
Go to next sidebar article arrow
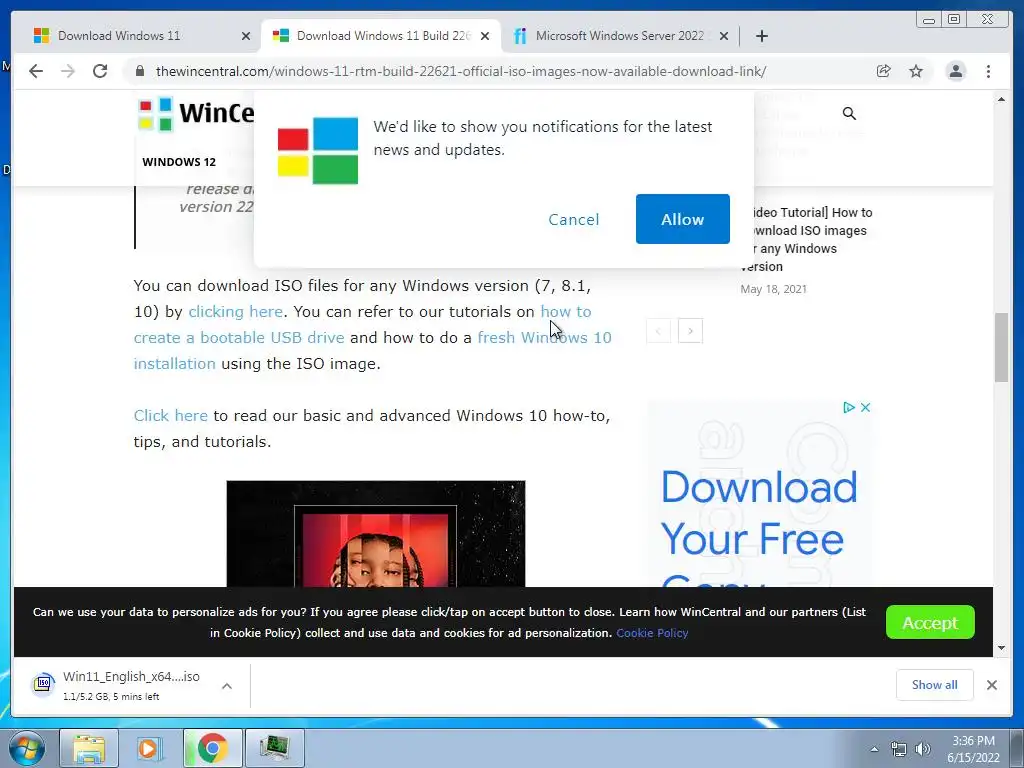click(690, 331)
